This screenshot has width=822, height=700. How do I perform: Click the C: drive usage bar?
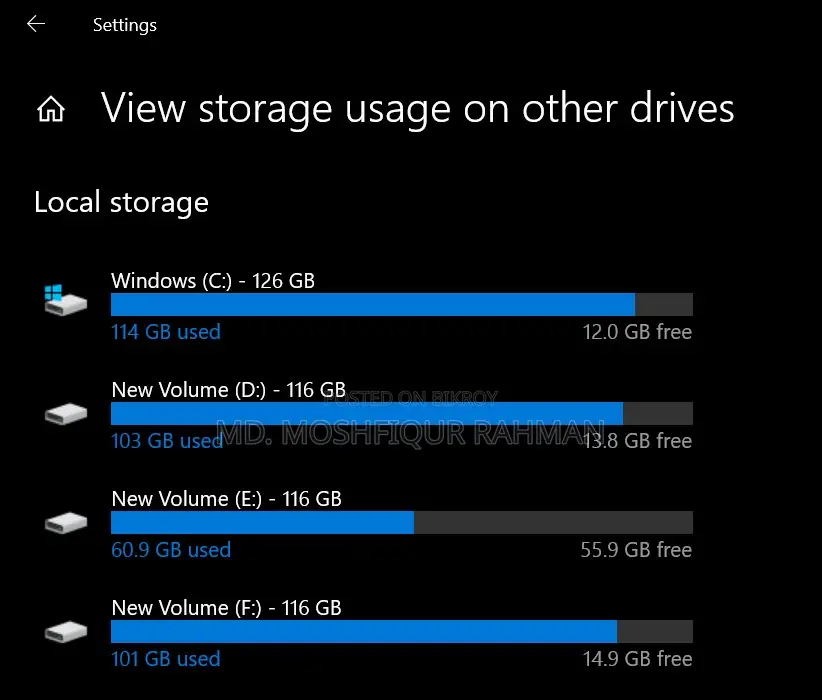coord(402,305)
